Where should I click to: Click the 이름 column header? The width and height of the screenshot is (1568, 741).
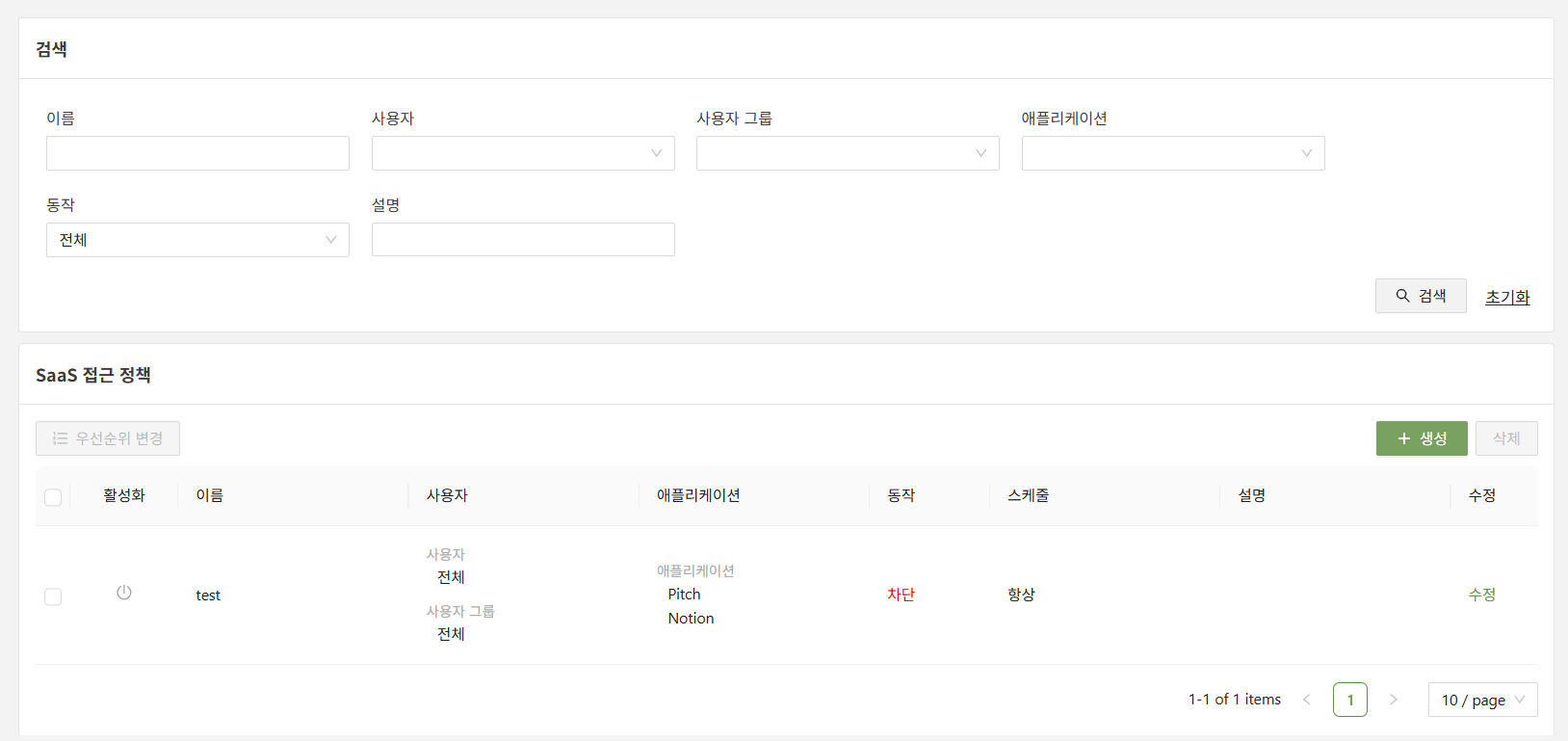coord(210,495)
